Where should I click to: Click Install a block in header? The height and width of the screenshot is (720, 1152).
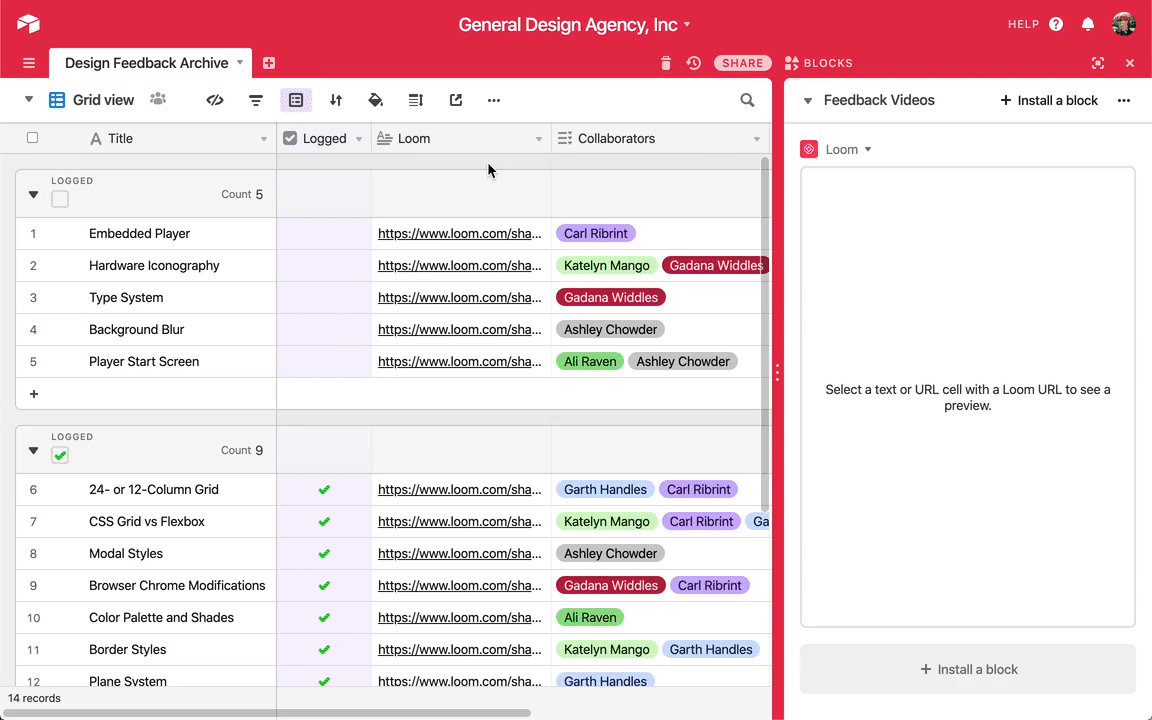[x=1048, y=101]
